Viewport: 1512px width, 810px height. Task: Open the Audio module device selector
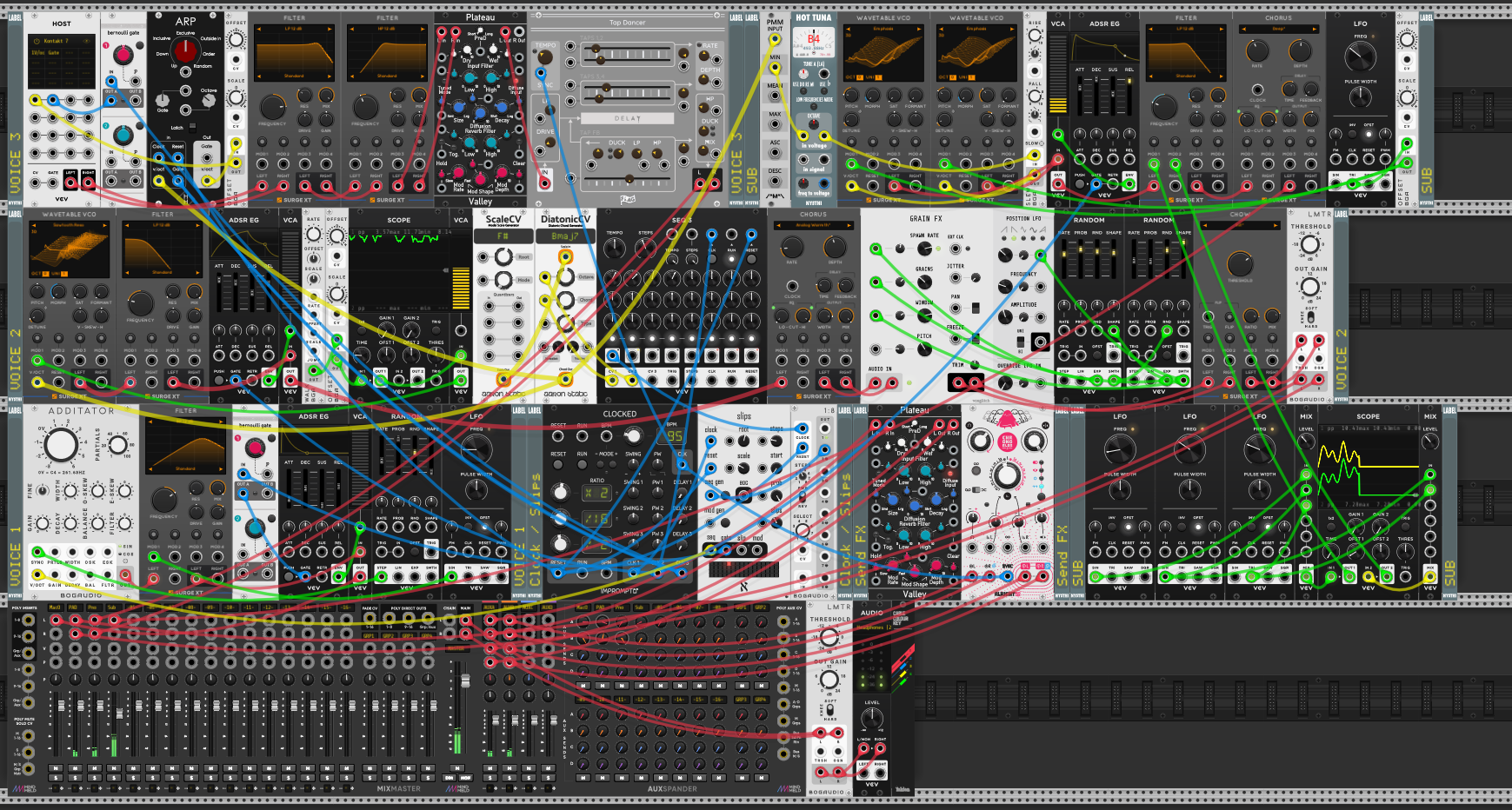tap(872, 627)
